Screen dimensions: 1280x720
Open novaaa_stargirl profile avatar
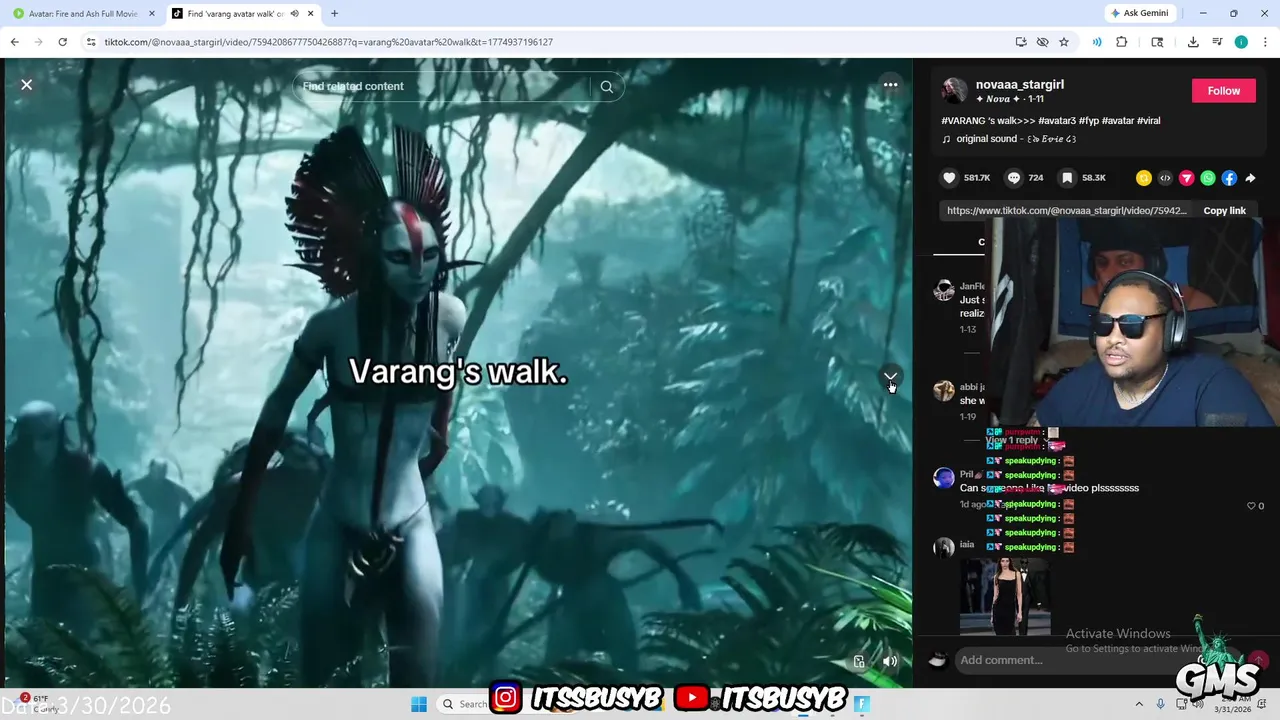[955, 91]
